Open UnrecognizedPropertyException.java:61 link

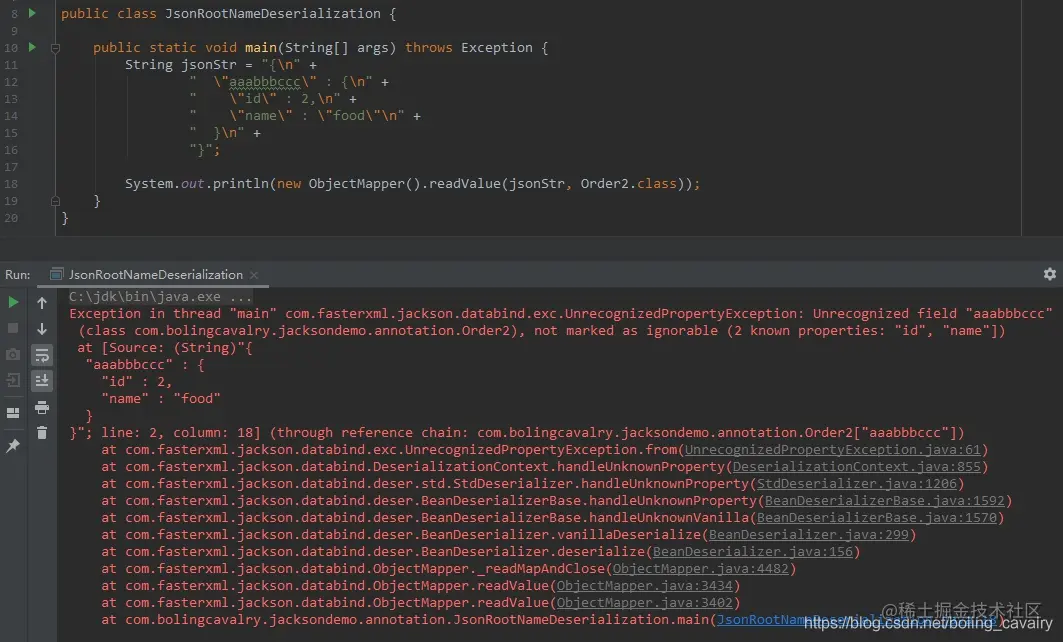(833, 449)
